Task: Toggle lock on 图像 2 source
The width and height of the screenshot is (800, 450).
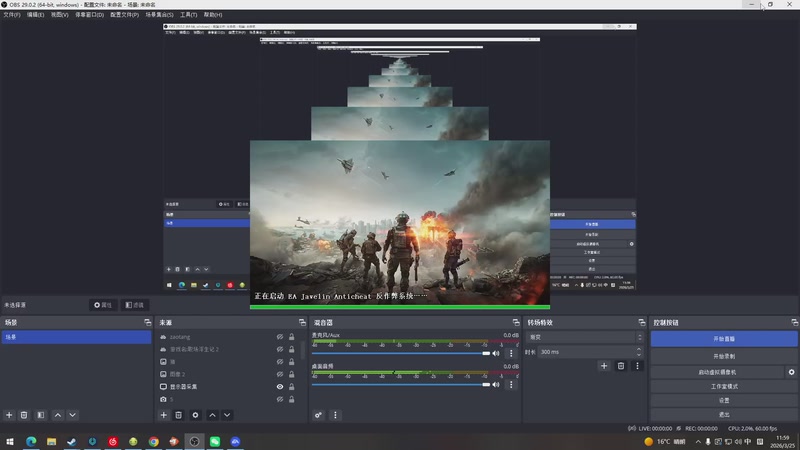Action: pos(291,374)
